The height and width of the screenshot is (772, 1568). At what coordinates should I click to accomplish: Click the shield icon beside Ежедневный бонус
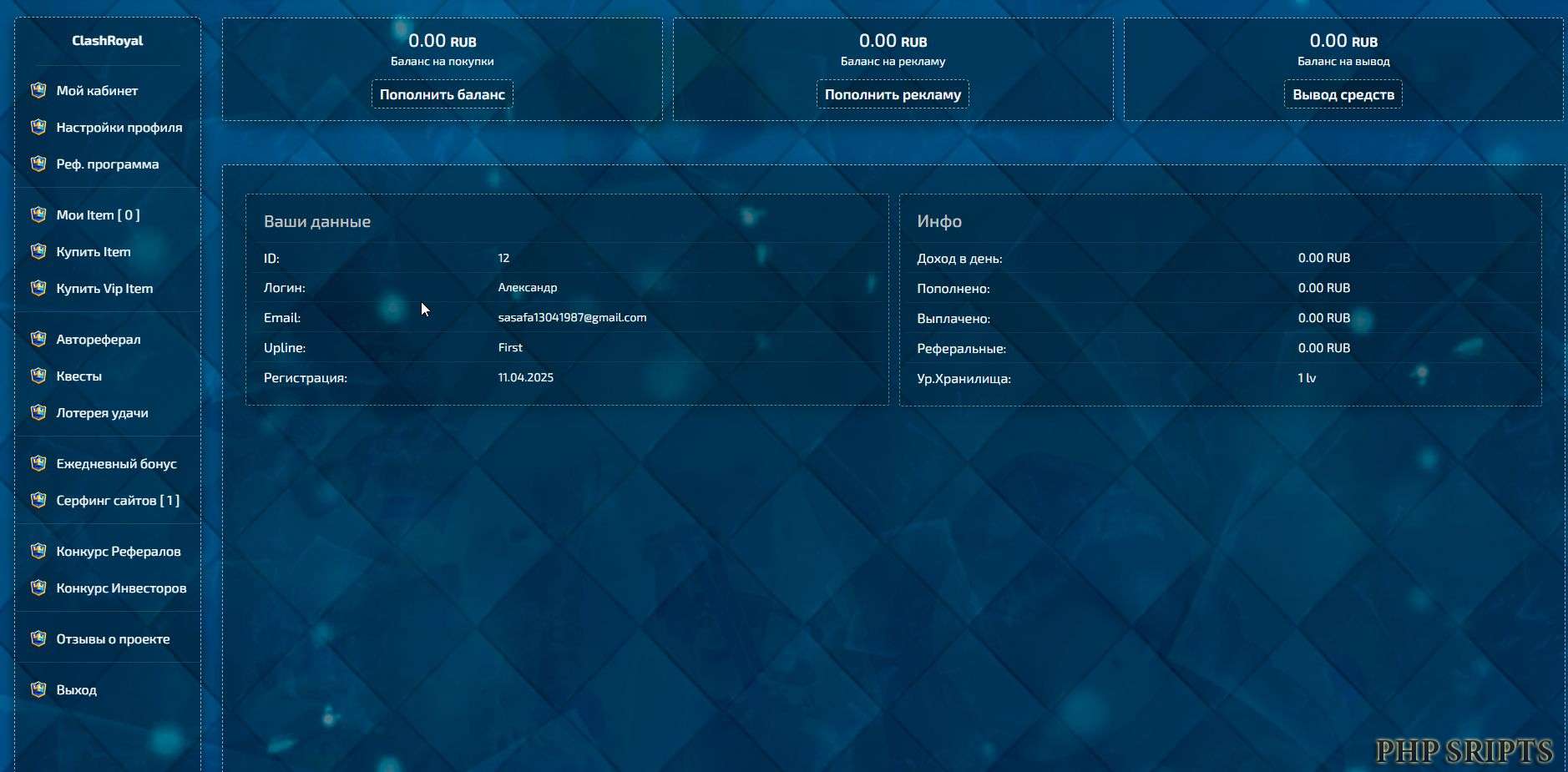click(38, 463)
